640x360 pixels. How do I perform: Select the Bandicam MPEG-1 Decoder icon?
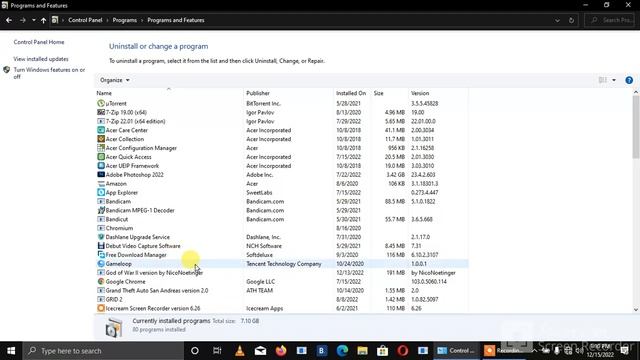[x=101, y=210]
